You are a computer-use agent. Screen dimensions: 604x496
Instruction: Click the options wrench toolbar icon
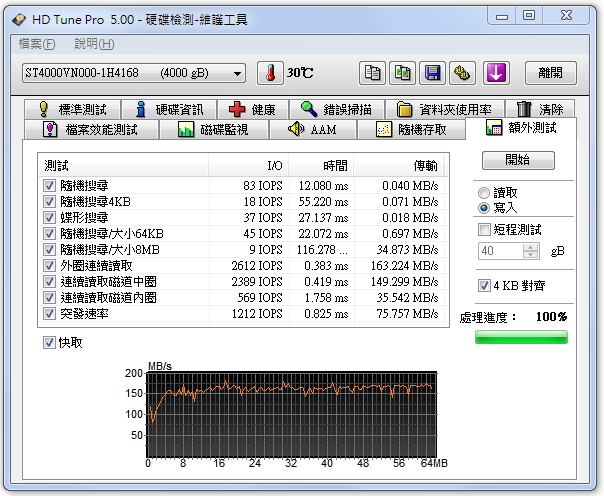point(462,73)
